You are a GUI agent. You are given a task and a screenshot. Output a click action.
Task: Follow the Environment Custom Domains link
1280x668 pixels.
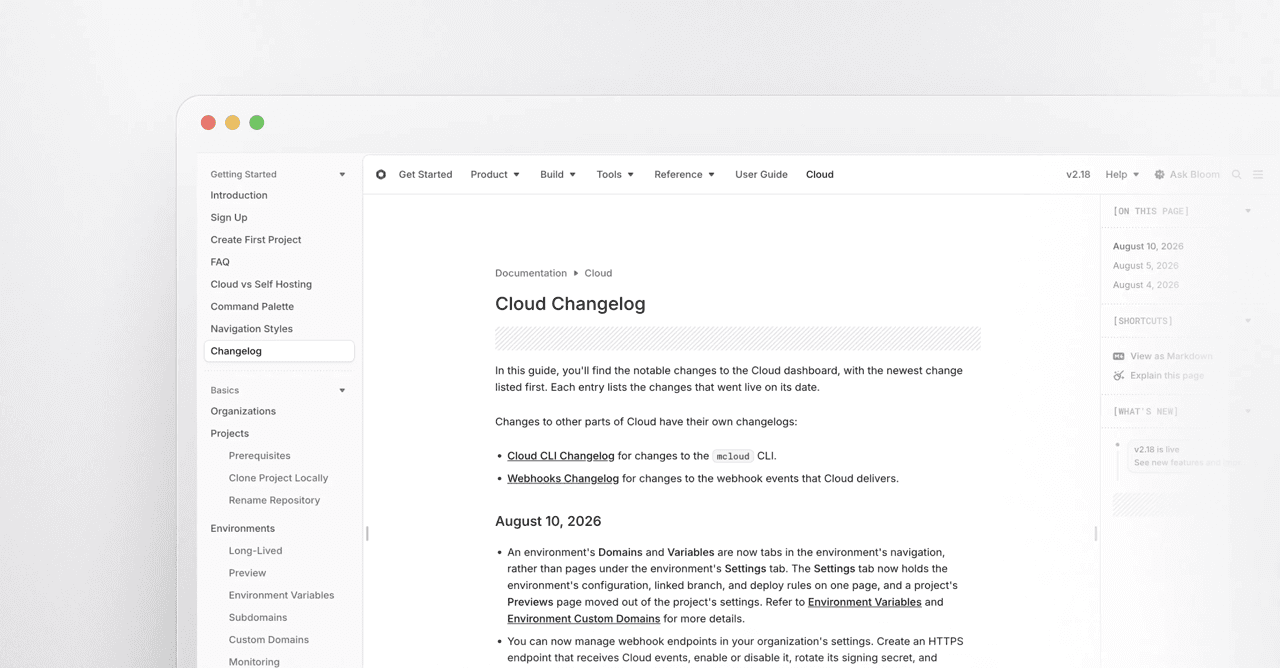583,619
